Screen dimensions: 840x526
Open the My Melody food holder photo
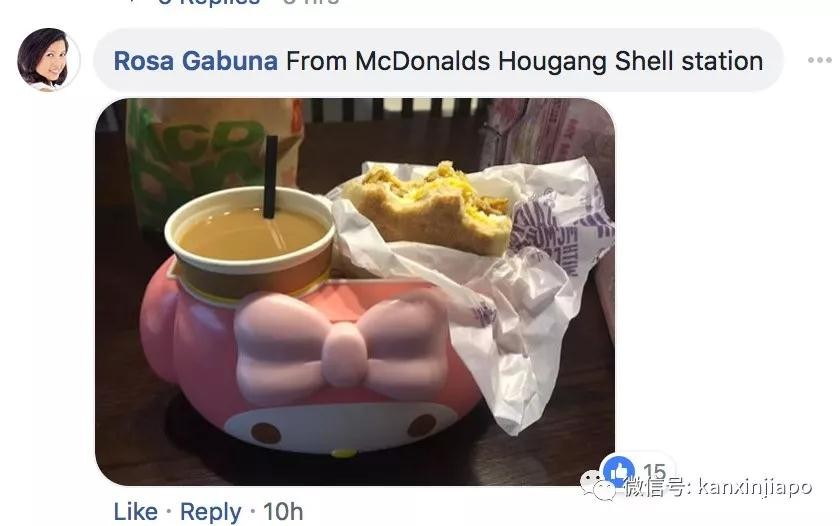click(x=355, y=291)
